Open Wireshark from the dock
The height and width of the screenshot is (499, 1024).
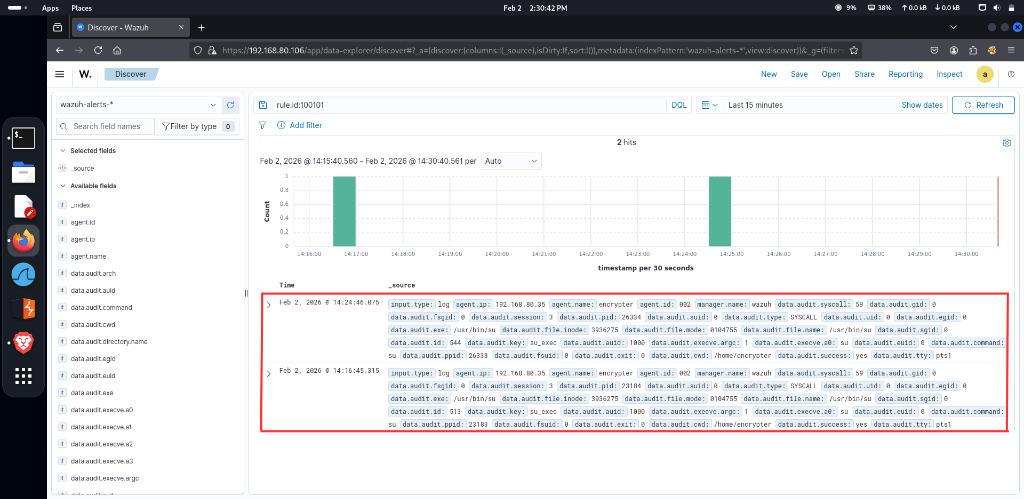[x=24, y=275]
